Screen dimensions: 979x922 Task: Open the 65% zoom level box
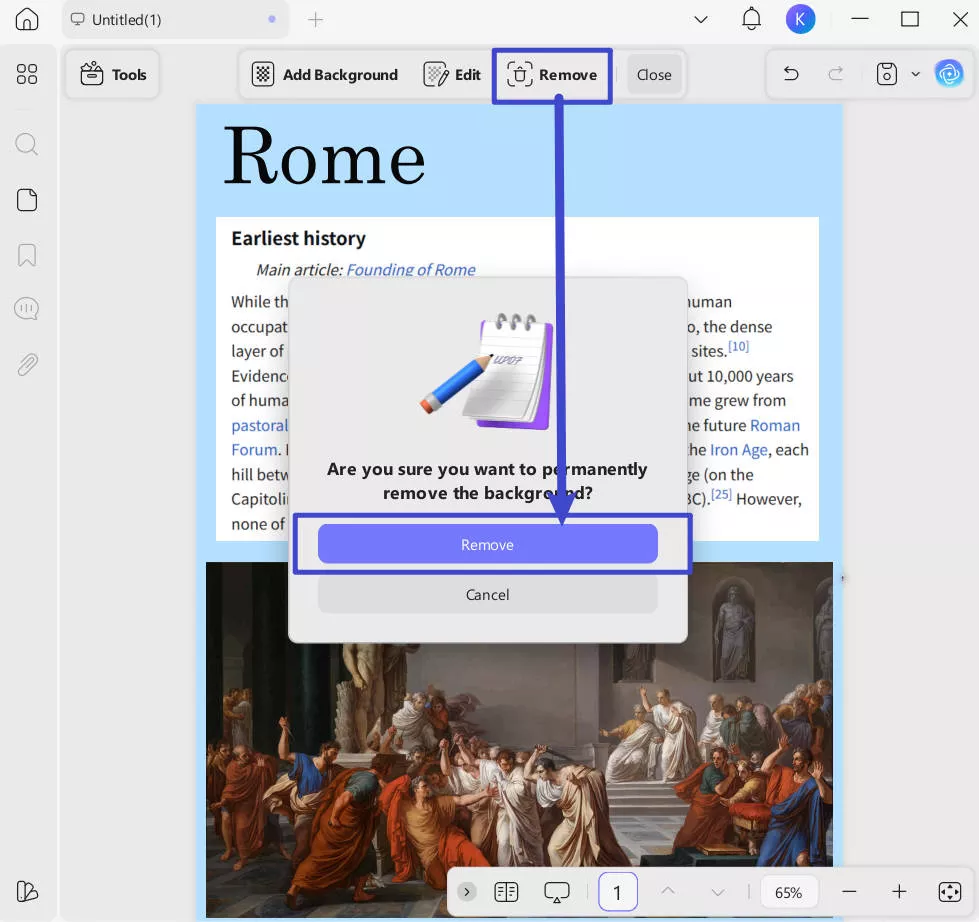point(789,892)
